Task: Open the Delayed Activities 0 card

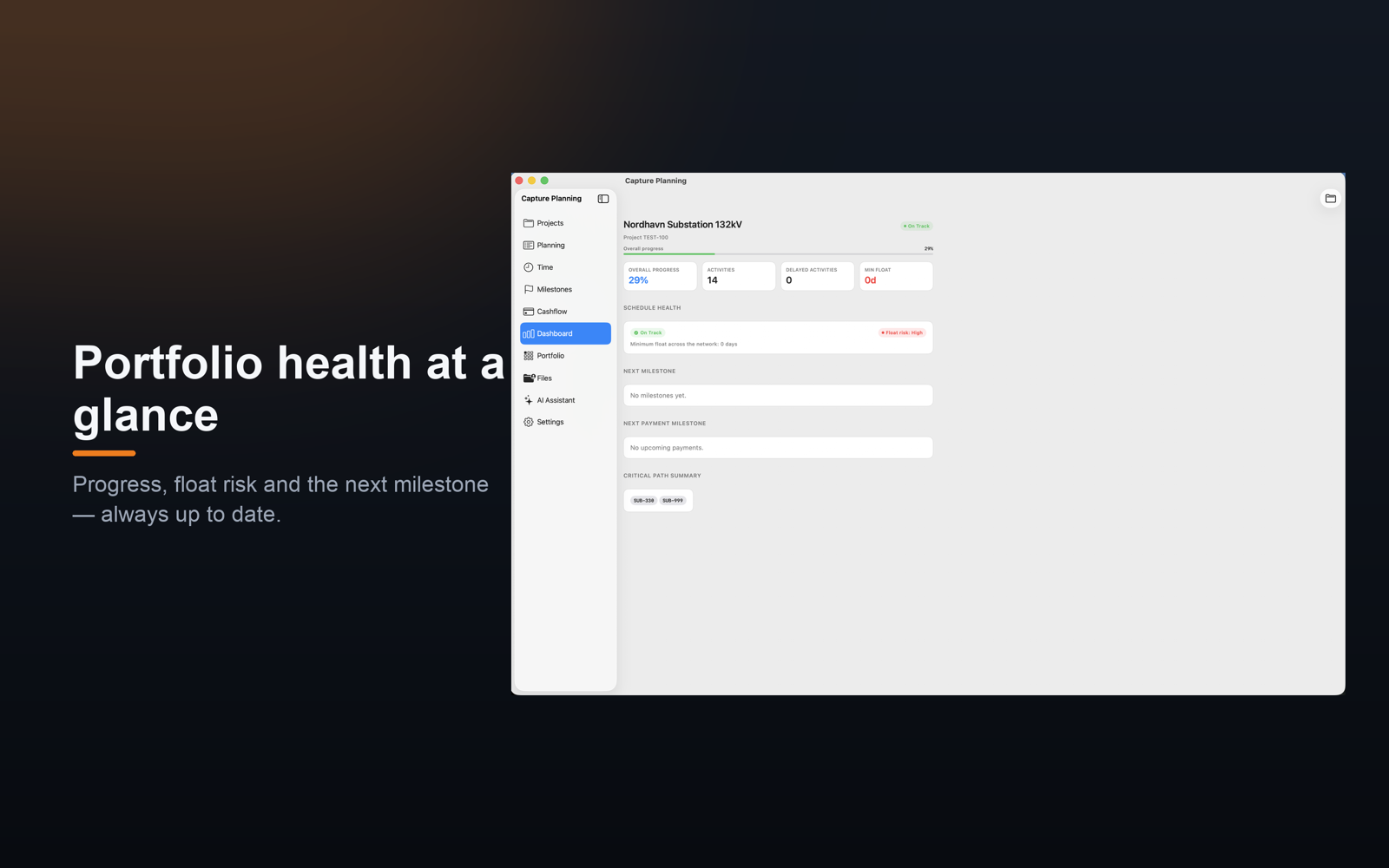Action: pyautogui.click(x=818, y=276)
